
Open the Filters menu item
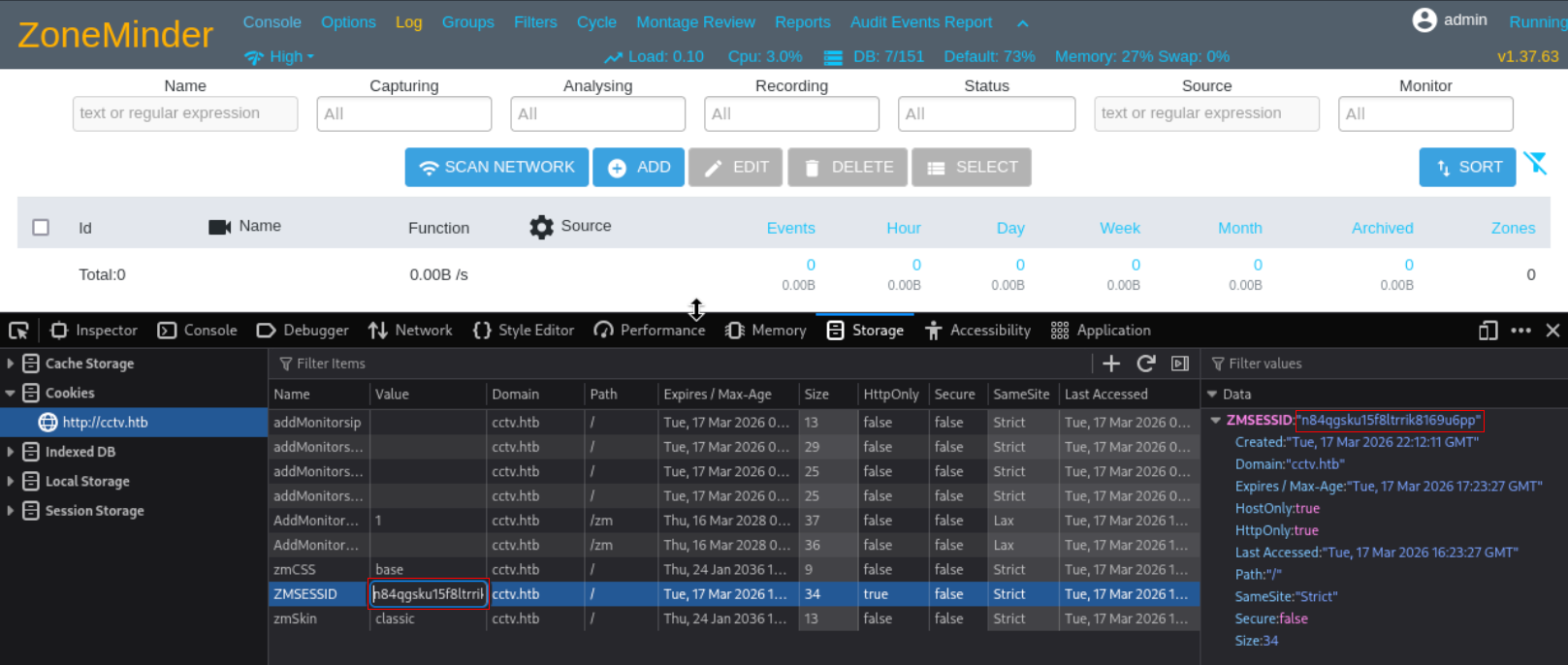click(535, 22)
